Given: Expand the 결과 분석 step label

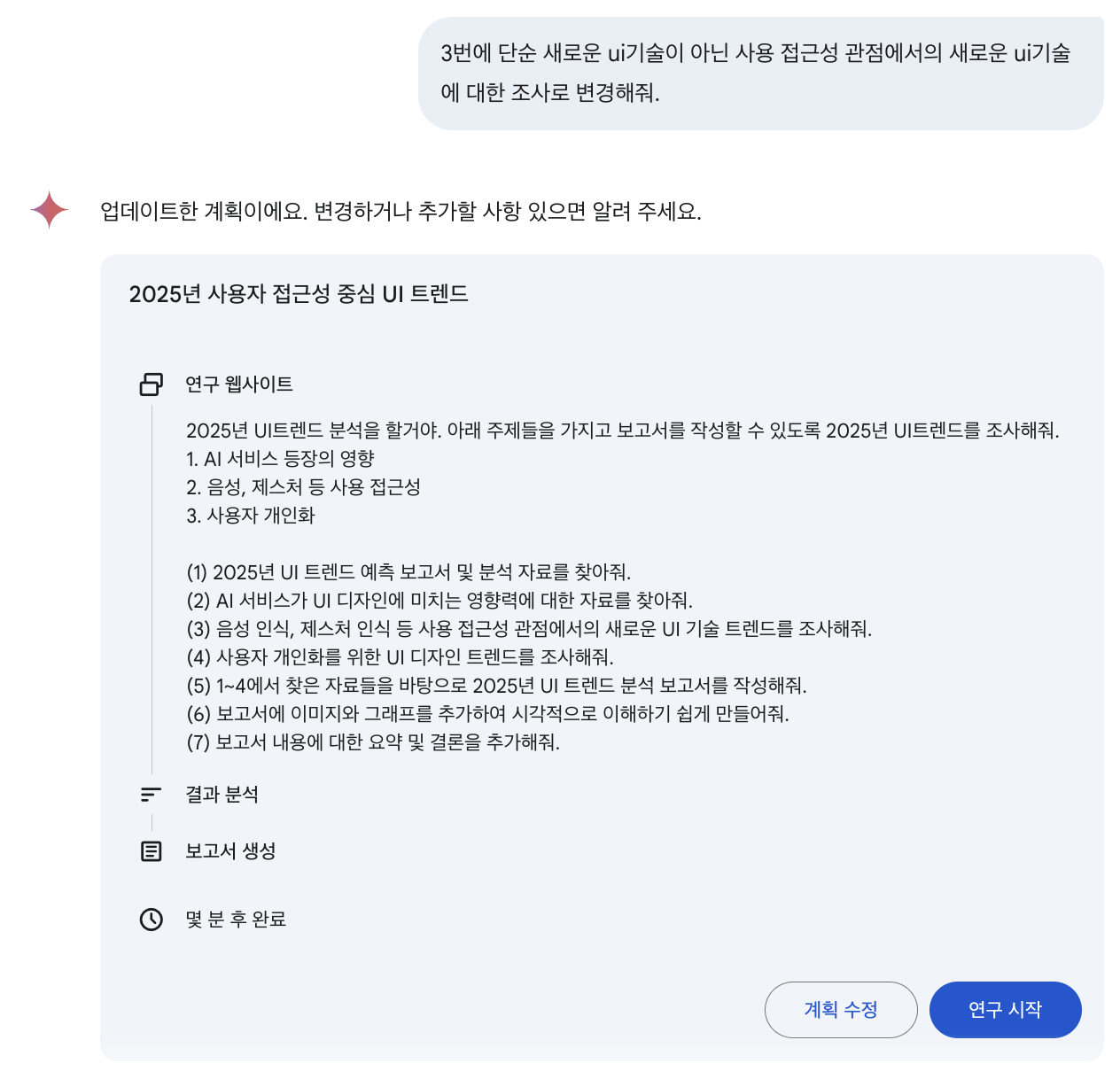Looking at the screenshot, I should coord(222,795).
